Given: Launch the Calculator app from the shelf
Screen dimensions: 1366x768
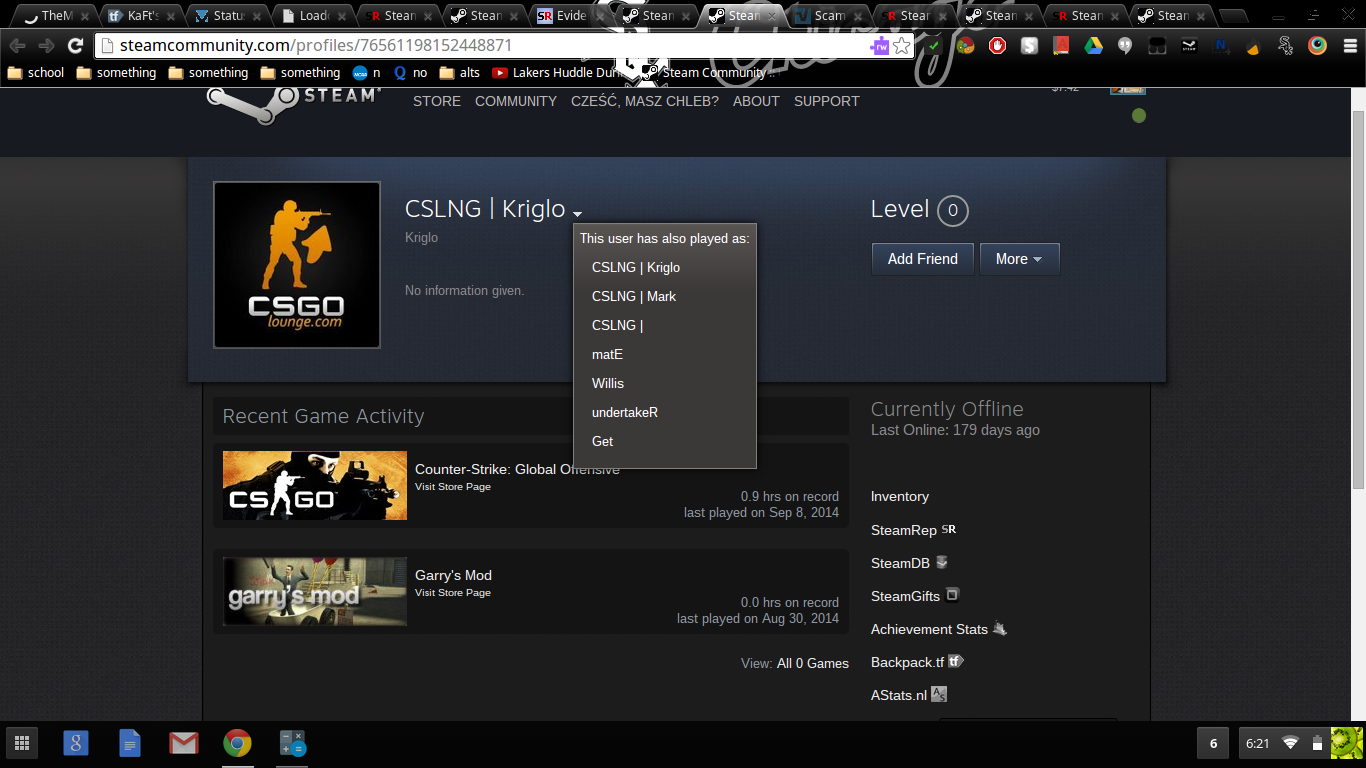Looking at the screenshot, I should pos(292,743).
